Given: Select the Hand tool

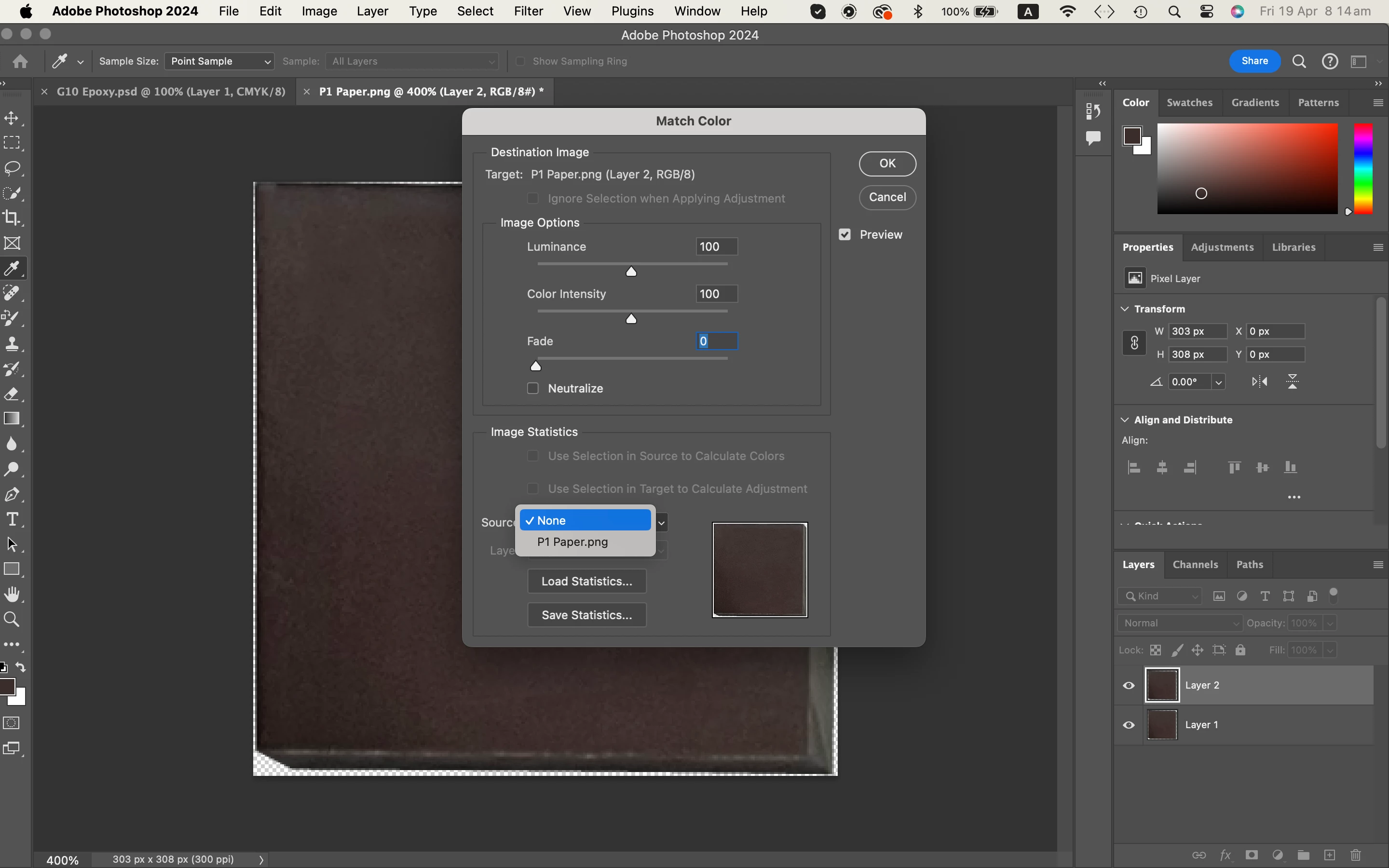Looking at the screenshot, I should click(12, 594).
